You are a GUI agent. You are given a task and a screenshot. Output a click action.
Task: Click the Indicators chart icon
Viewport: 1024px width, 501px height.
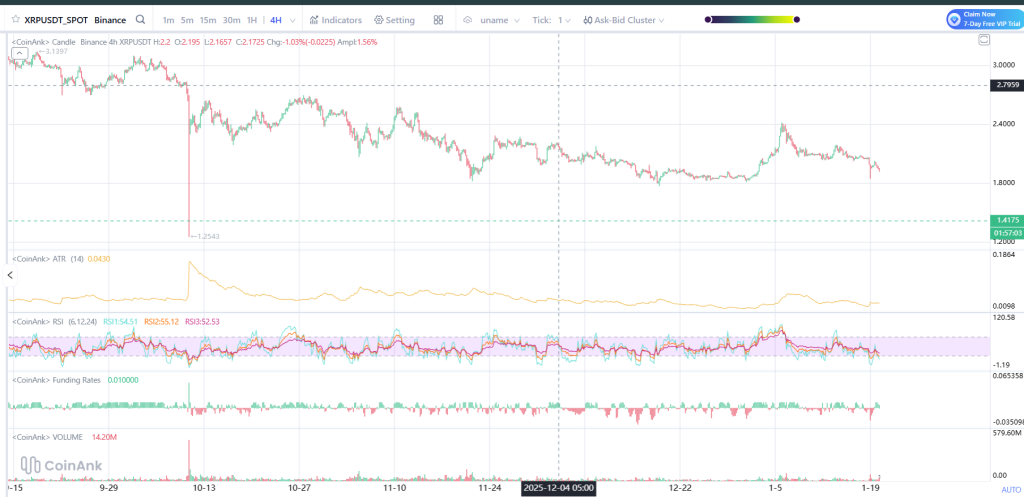click(314, 20)
